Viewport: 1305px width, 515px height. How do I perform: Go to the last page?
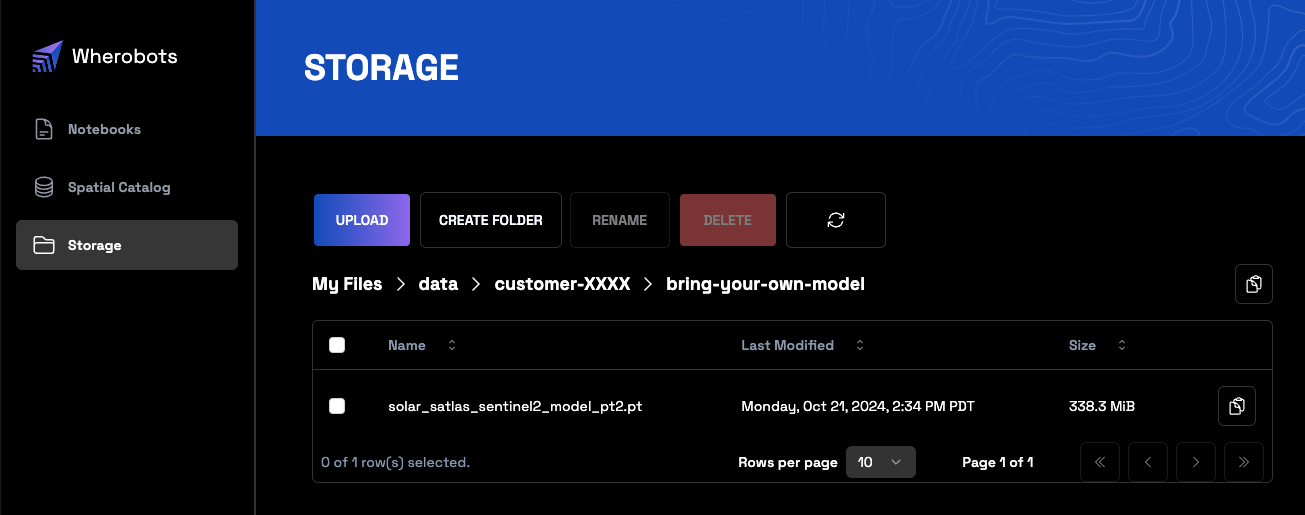[1244, 462]
